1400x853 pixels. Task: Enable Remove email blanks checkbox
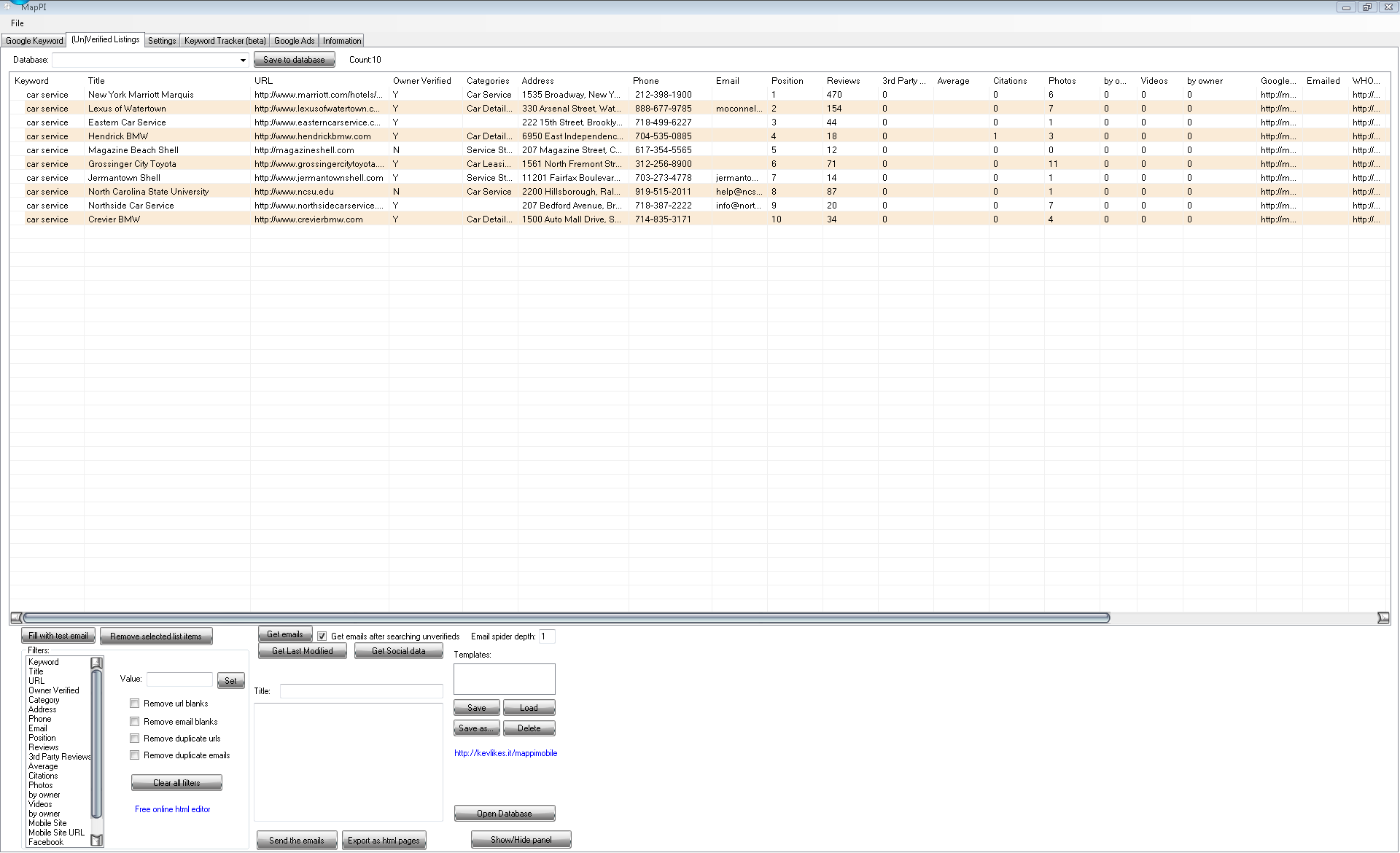[134, 722]
